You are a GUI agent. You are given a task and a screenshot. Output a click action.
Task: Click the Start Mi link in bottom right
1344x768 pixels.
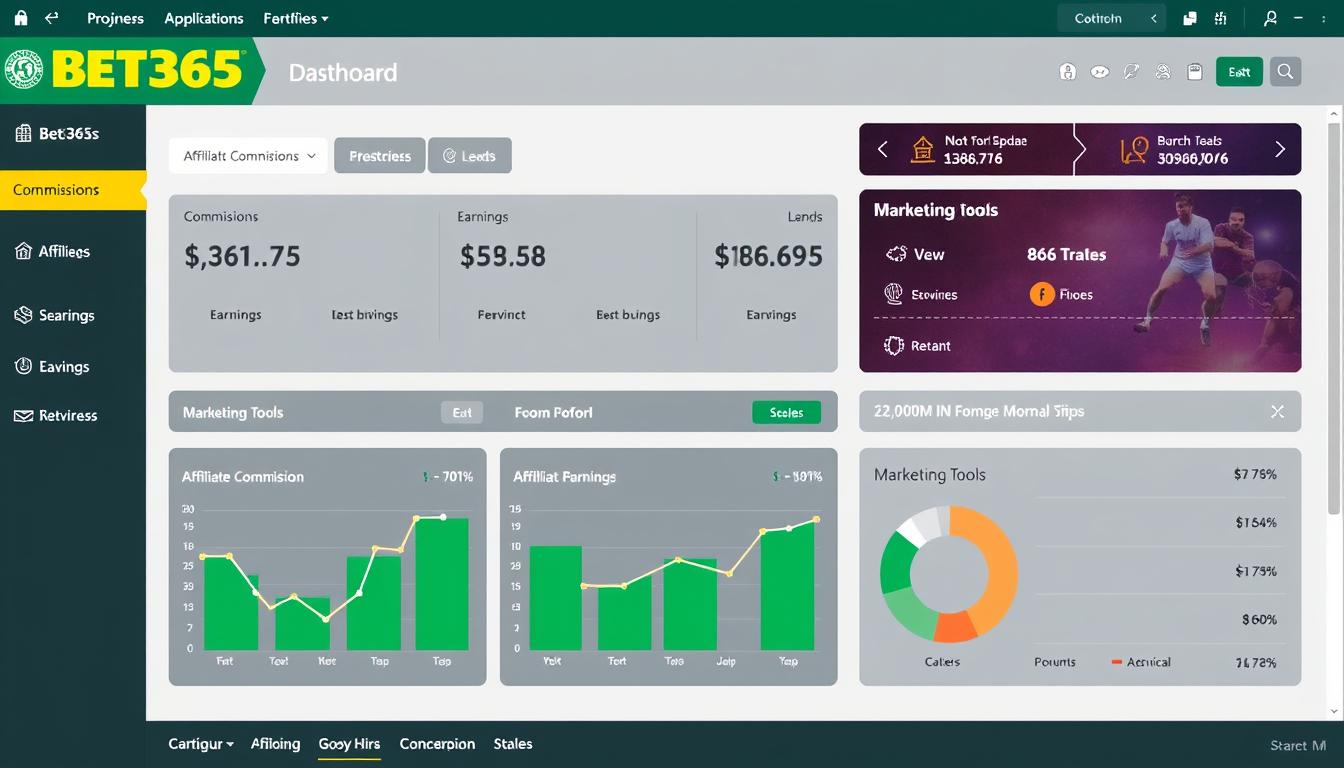[1296, 745]
